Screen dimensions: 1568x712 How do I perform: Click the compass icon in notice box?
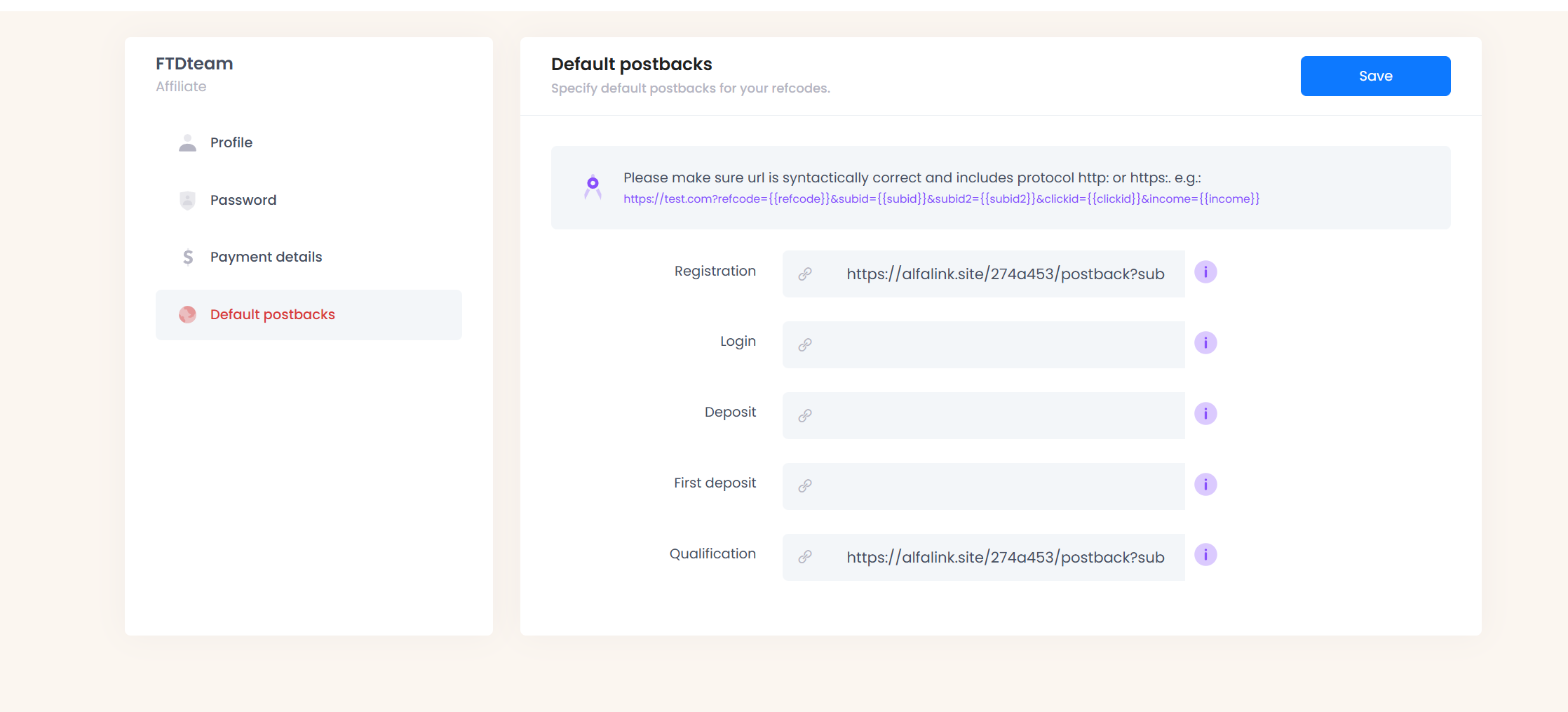tap(593, 187)
